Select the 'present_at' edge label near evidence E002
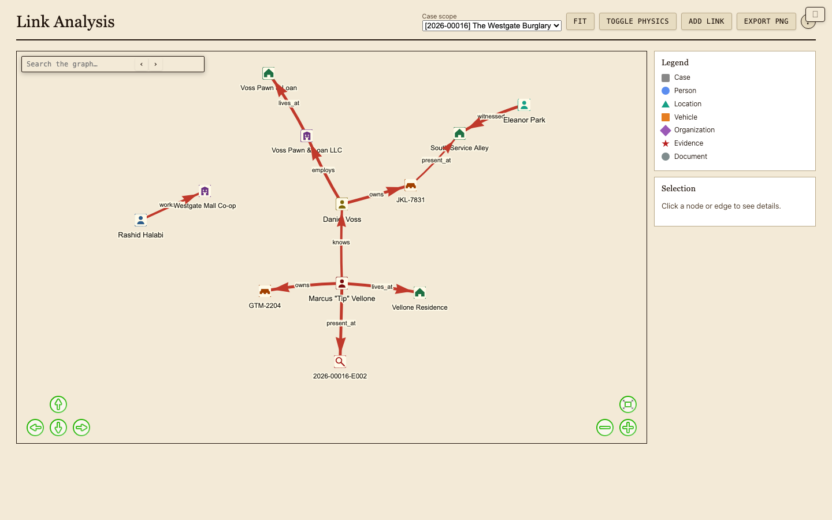This screenshot has height=520, width=832. coord(341,323)
